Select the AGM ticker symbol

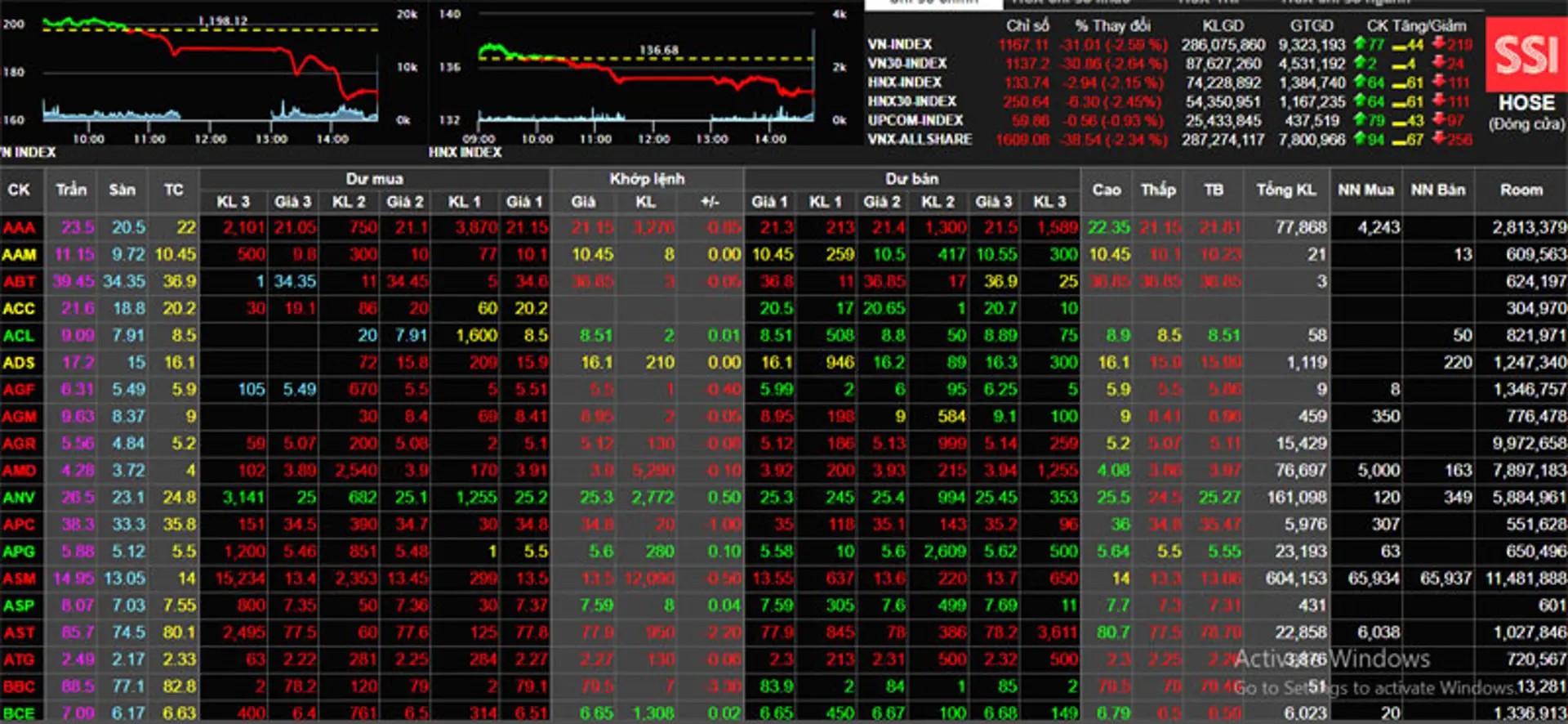[x=20, y=416]
